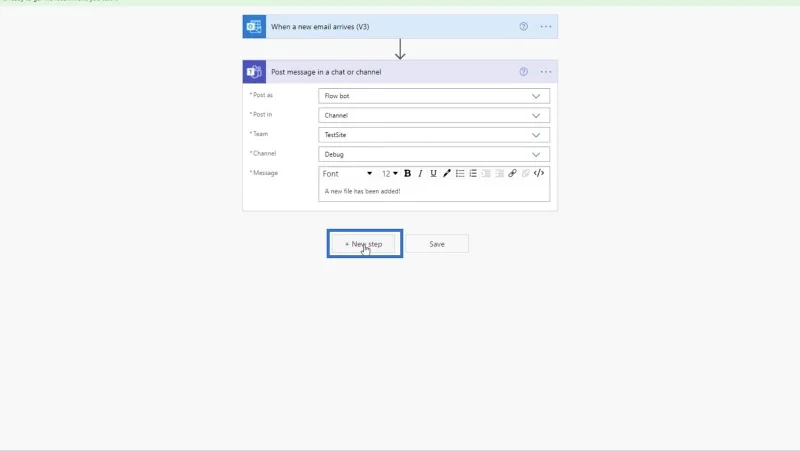Expand the Channel Debug dropdown
Screen dimensions: 800x451
434,154
